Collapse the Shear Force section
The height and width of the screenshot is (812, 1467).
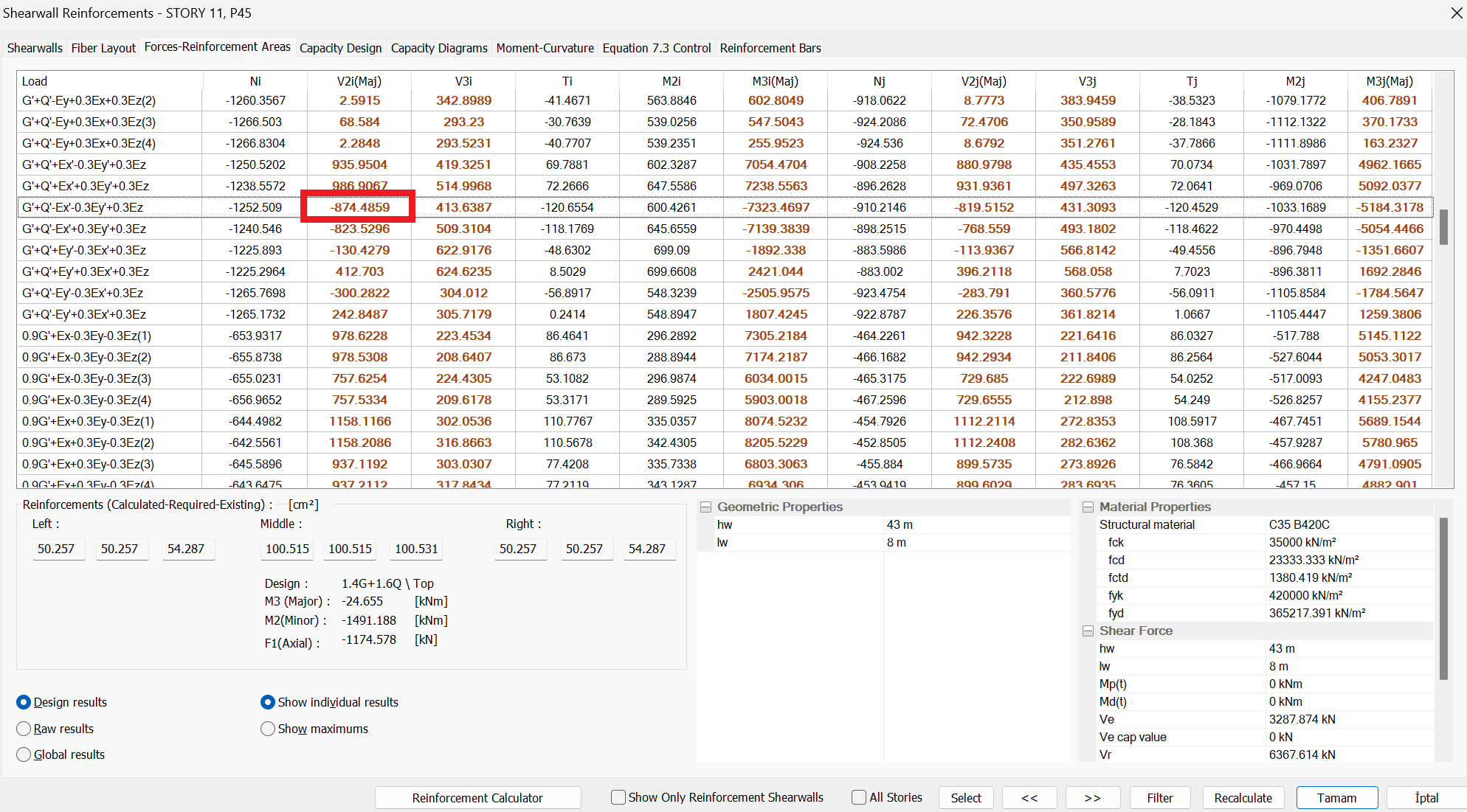pos(1088,631)
